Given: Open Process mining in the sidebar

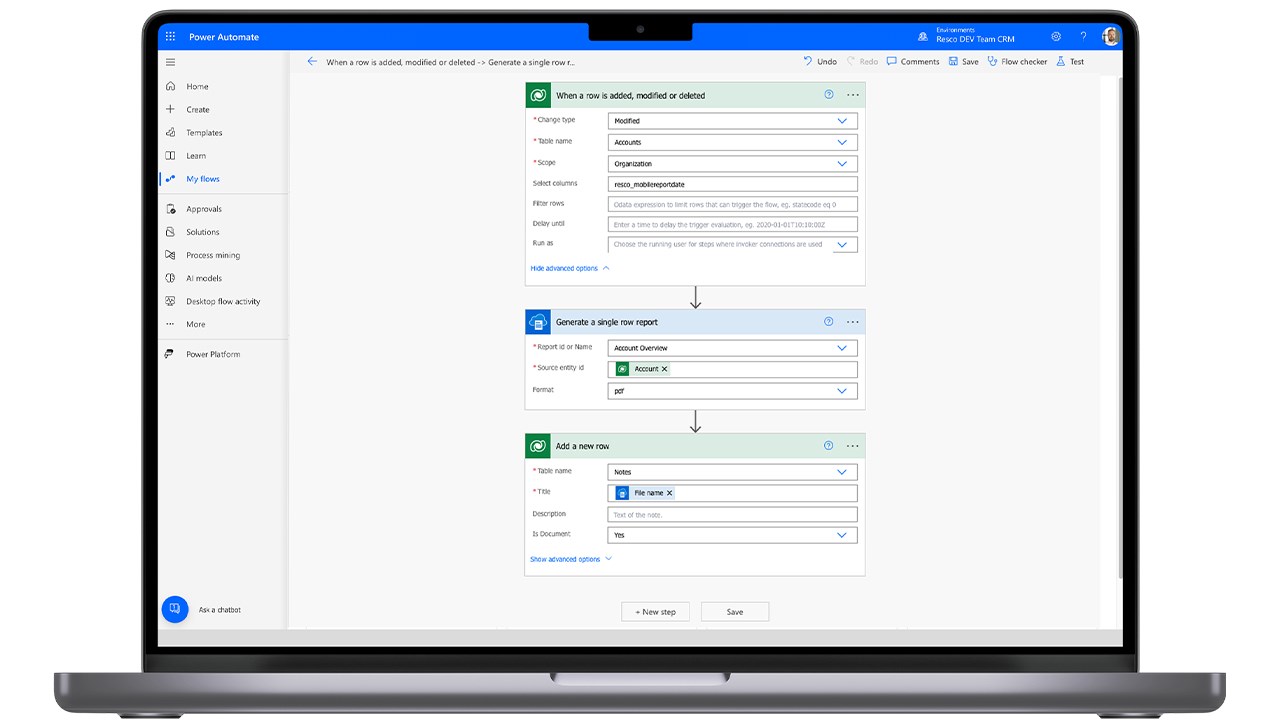Looking at the screenshot, I should pyautogui.click(x=213, y=255).
